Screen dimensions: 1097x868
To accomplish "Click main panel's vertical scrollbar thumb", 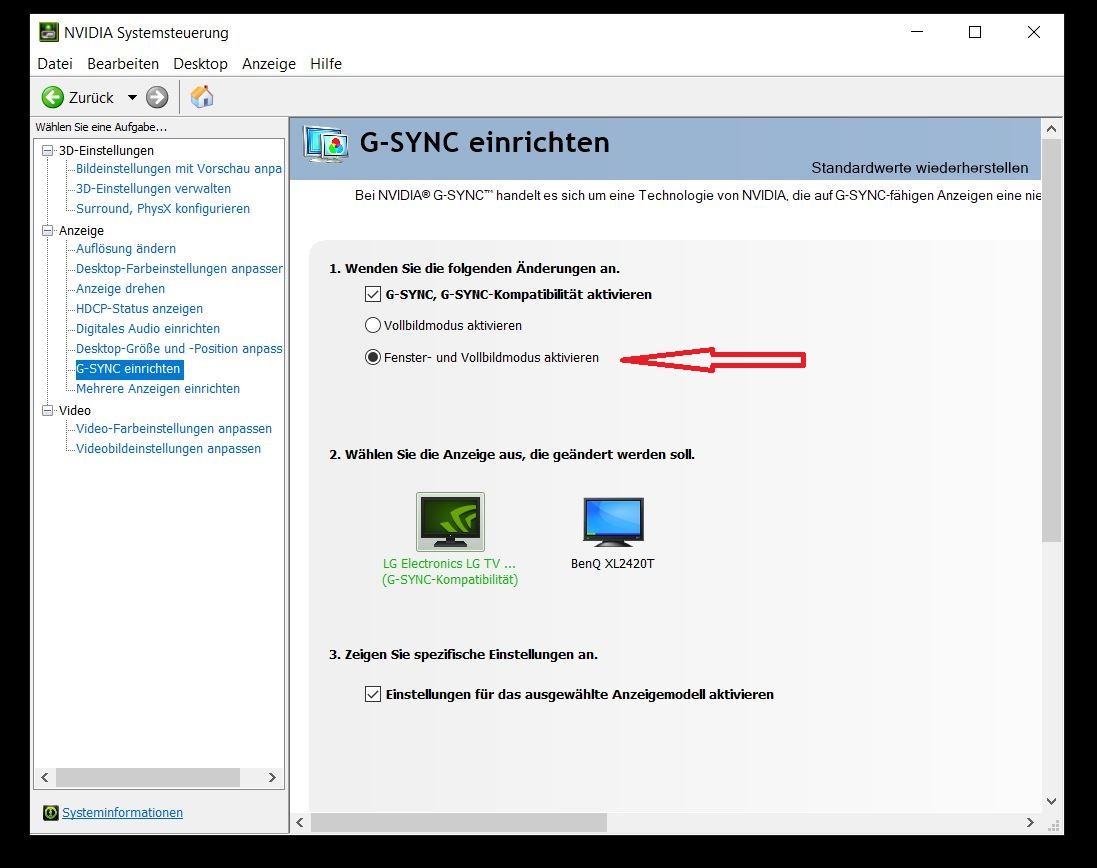I will [1051, 340].
